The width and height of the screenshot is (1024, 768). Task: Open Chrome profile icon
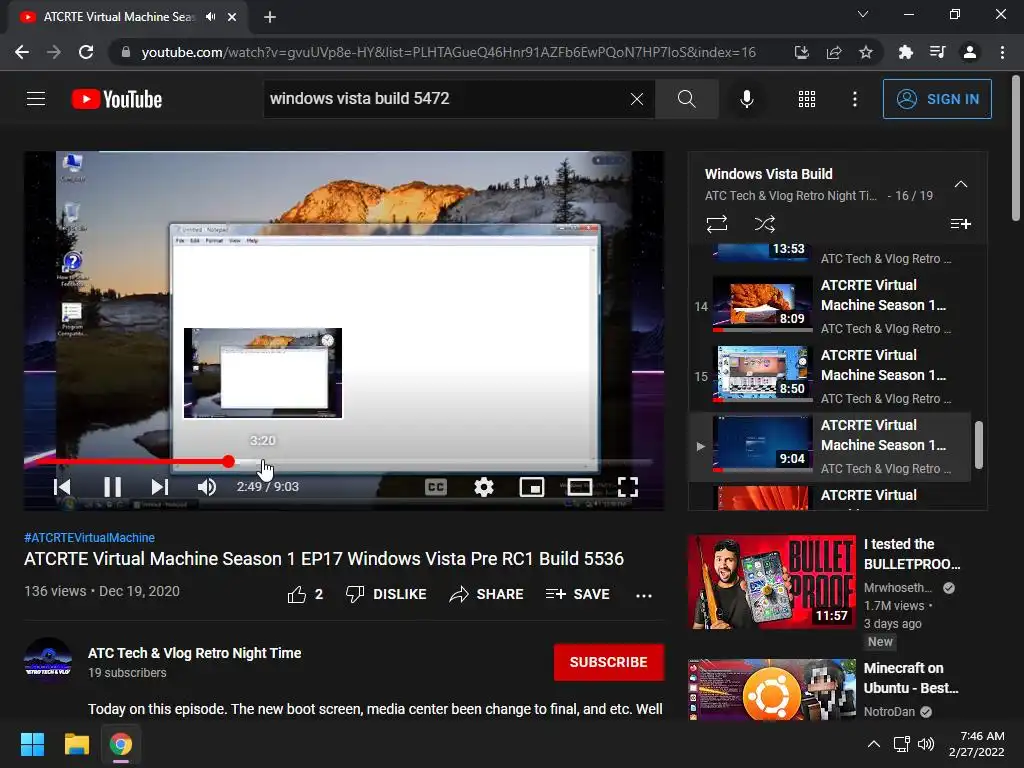click(969, 52)
